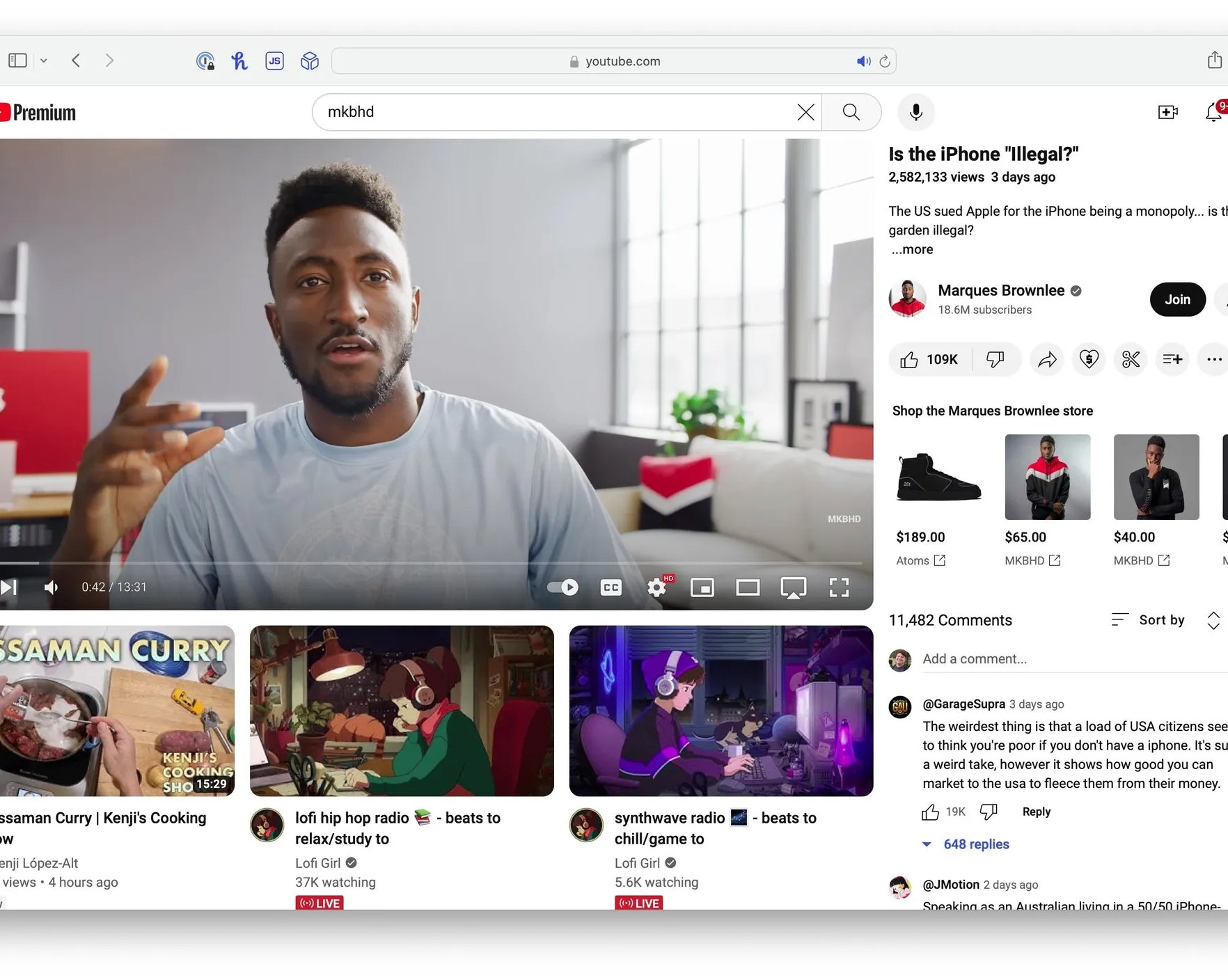Mute the video player volume
This screenshot has width=1228, height=980.
[x=51, y=587]
